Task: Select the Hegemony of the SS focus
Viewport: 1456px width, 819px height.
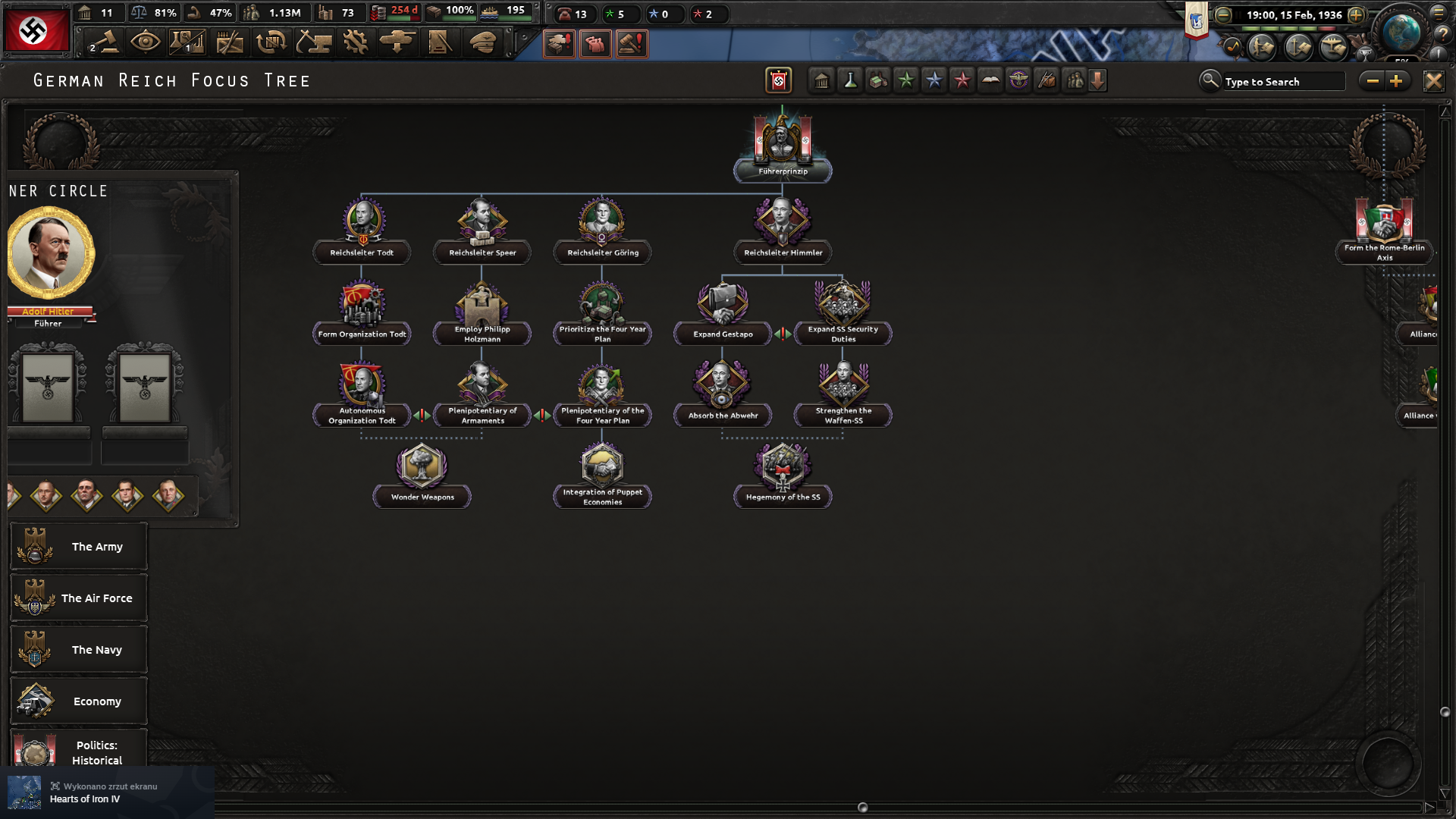Action: coord(783,475)
